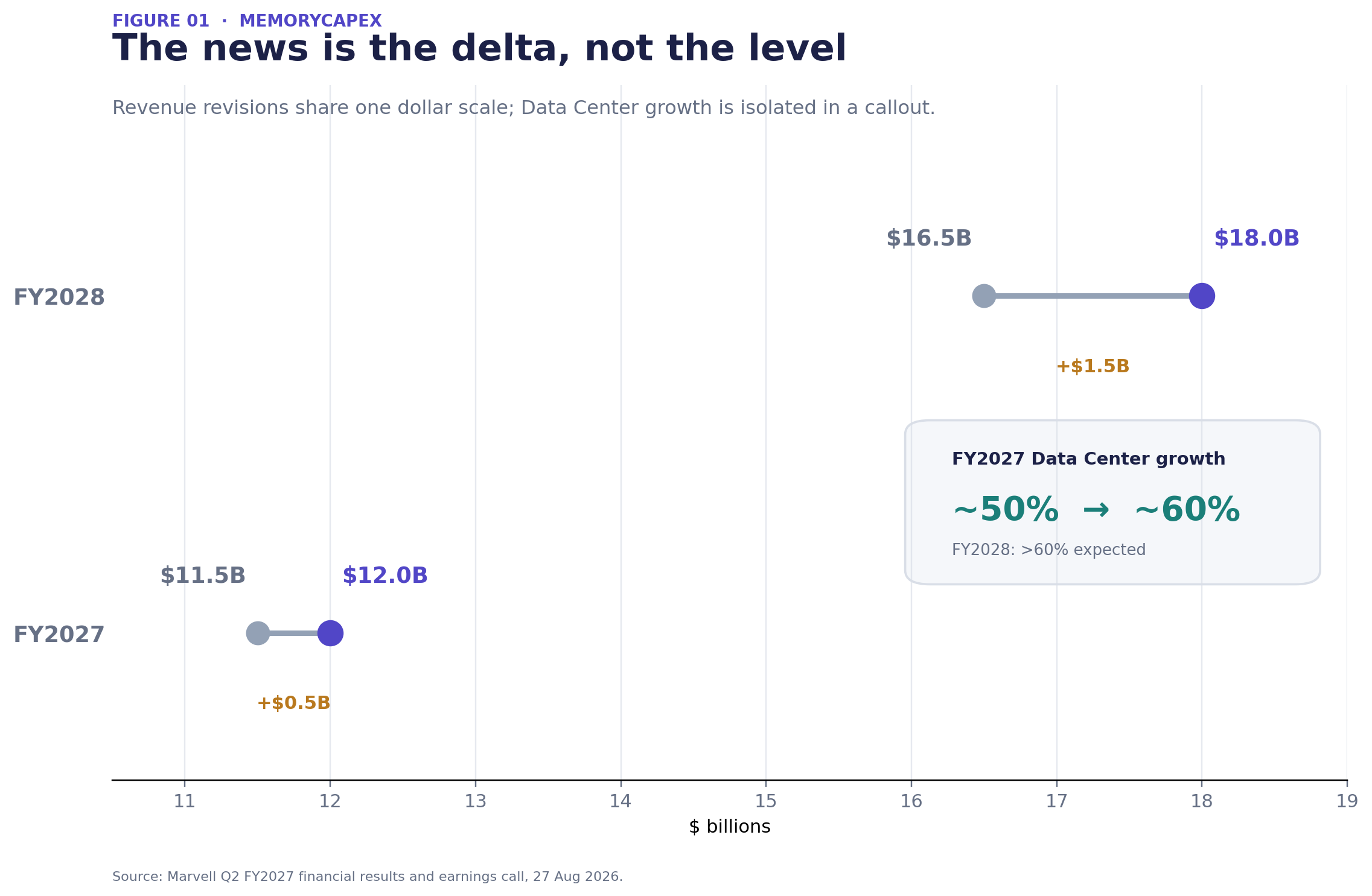
Task: Click the FY2027 Data Center growth heading
Action: pyautogui.click(x=1088, y=459)
